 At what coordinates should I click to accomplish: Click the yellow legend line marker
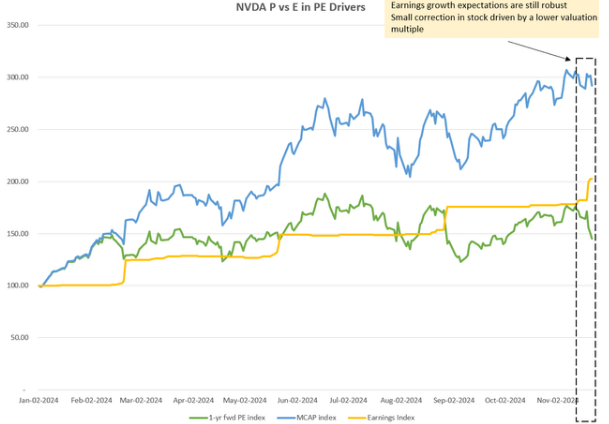(357, 418)
